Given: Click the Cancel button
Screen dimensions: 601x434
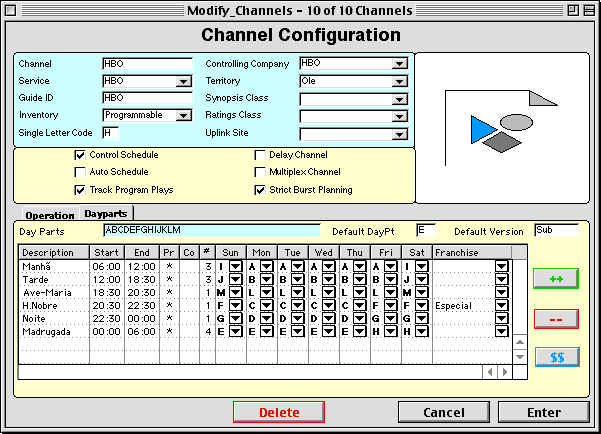Looking at the screenshot, I should [x=444, y=413].
